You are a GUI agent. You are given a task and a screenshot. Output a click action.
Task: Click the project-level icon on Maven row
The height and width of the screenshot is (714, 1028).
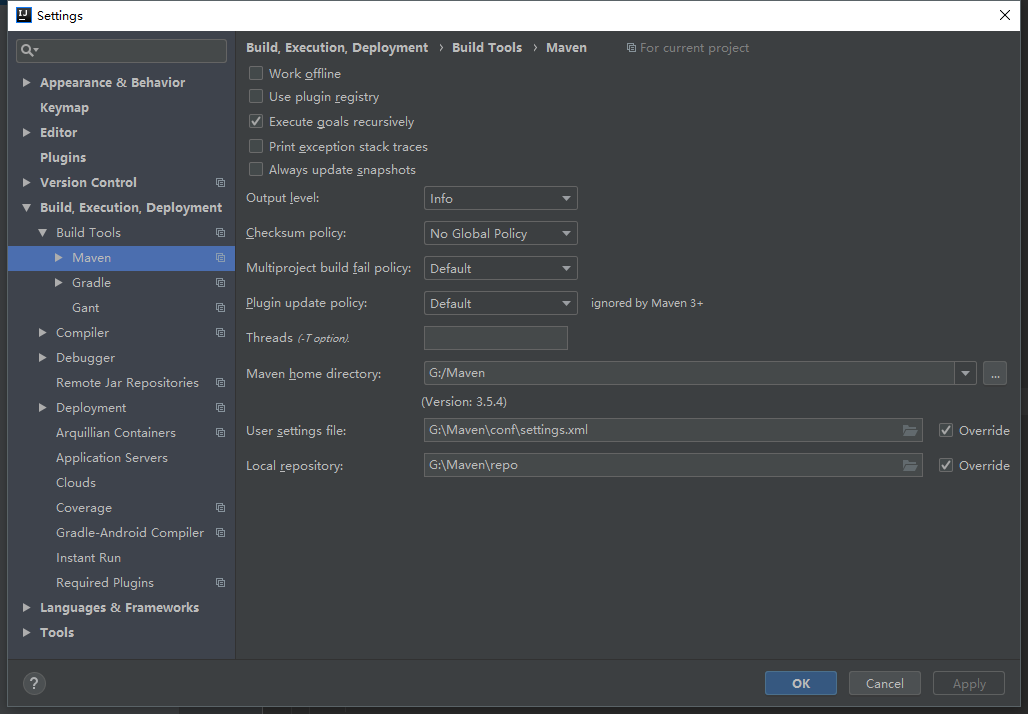220,258
